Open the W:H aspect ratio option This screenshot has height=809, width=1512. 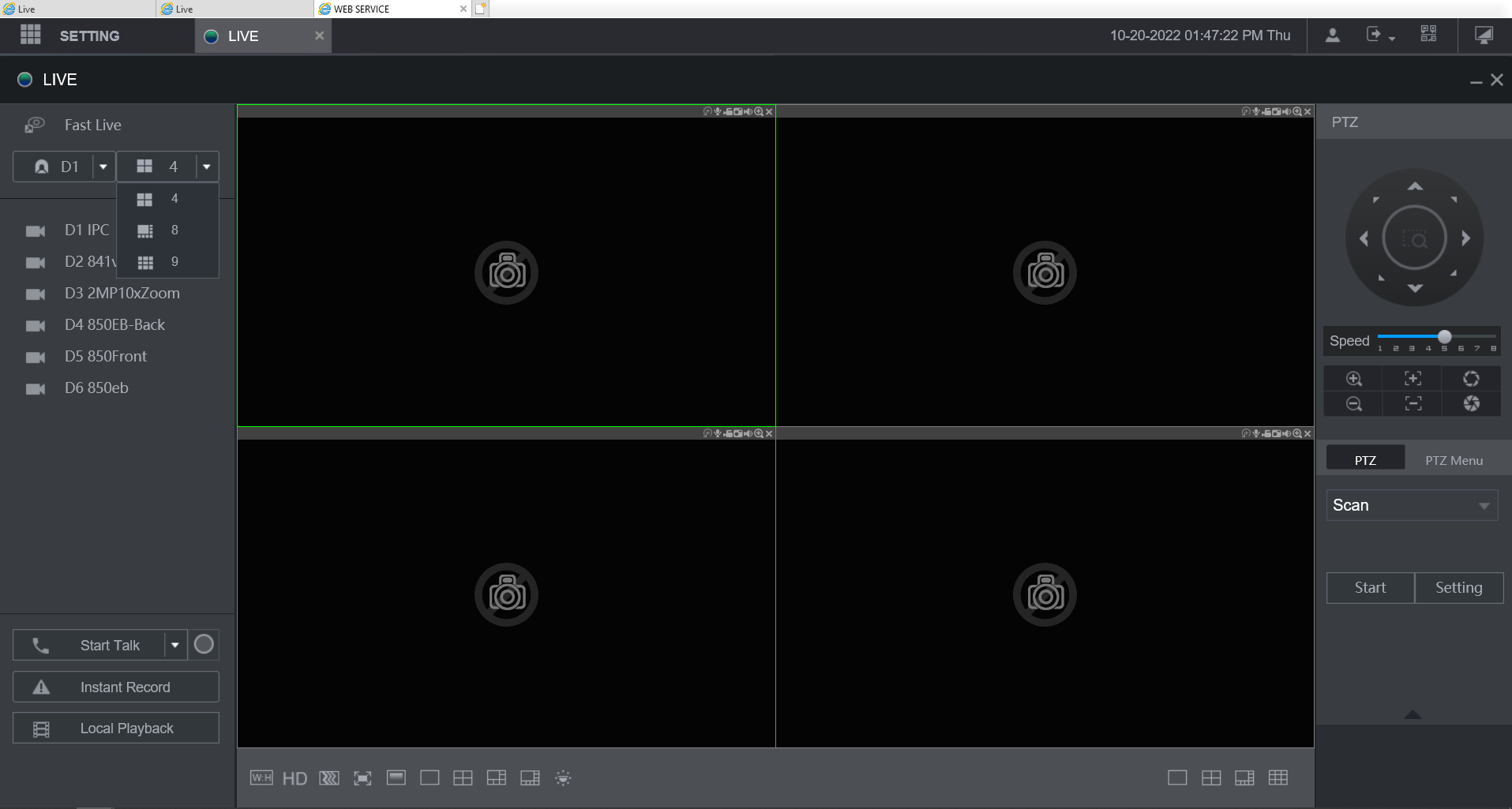tap(261, 778)
